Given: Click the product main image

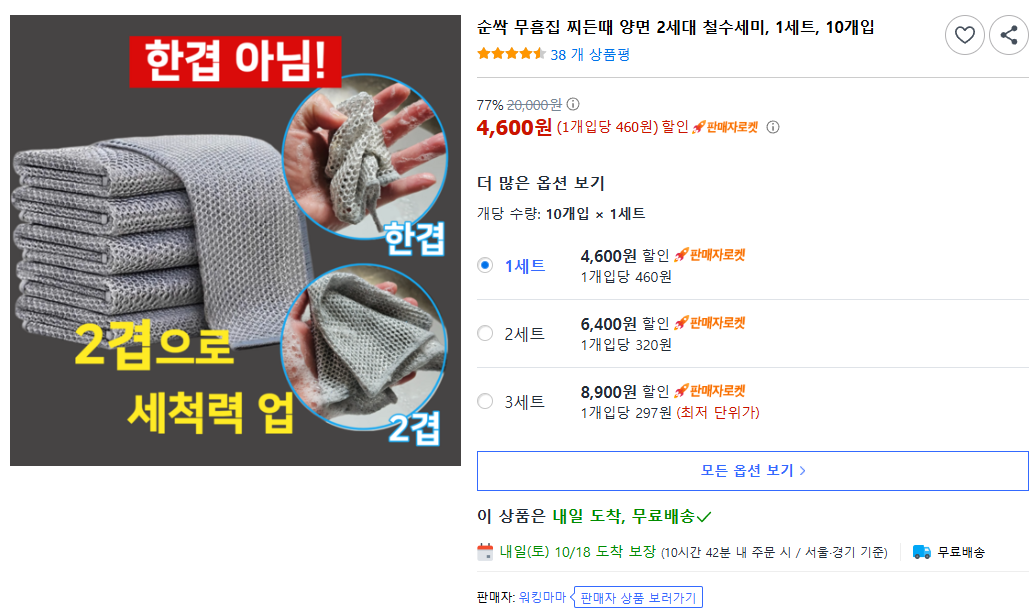Looking at the screenshot, I should pos(235,240).
